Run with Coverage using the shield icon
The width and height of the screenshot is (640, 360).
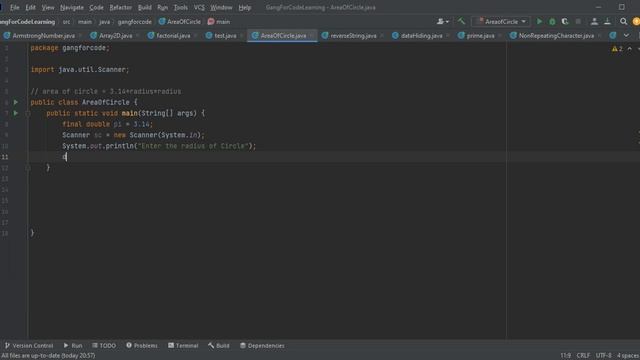pyautogui.click(x=565, y=22)
